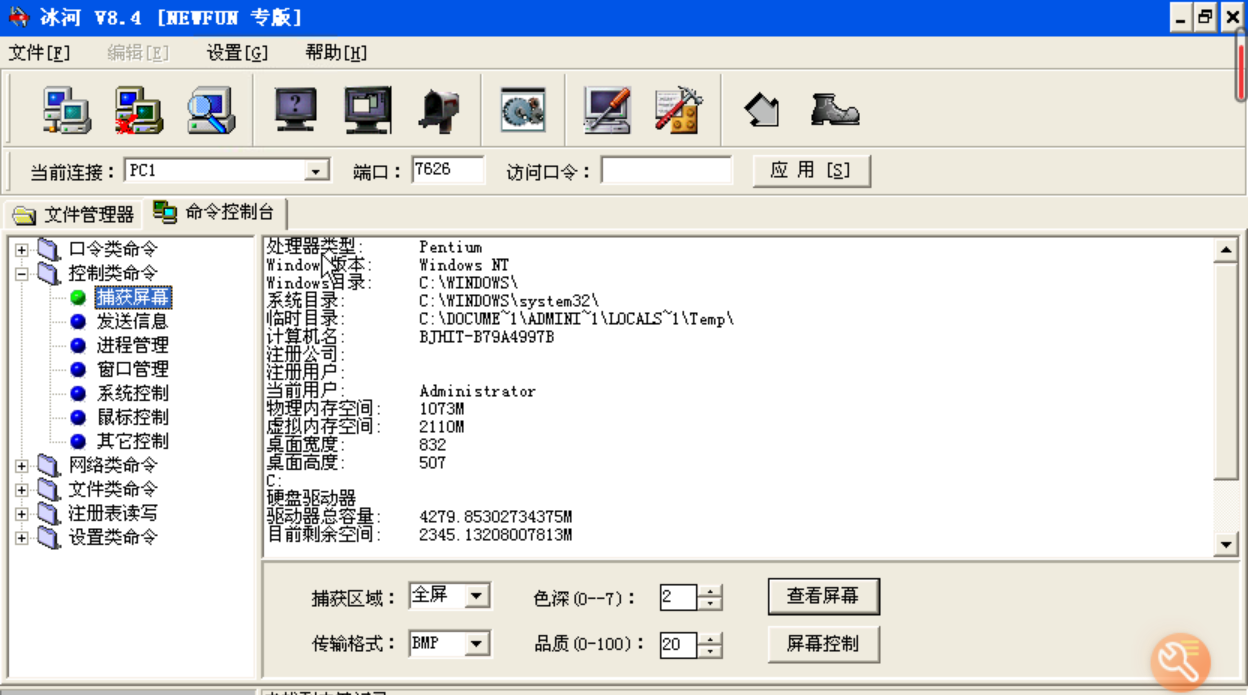Select 发送信息 in the command tree

pos(133,321)
